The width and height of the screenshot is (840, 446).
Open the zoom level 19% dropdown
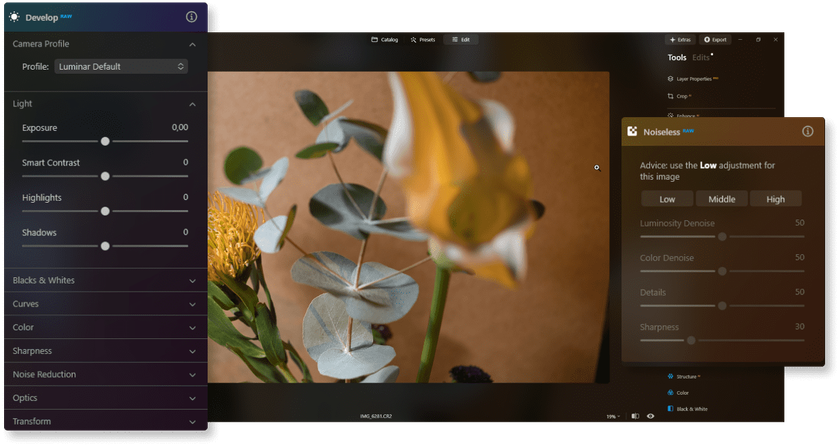(x=613, y=417)
